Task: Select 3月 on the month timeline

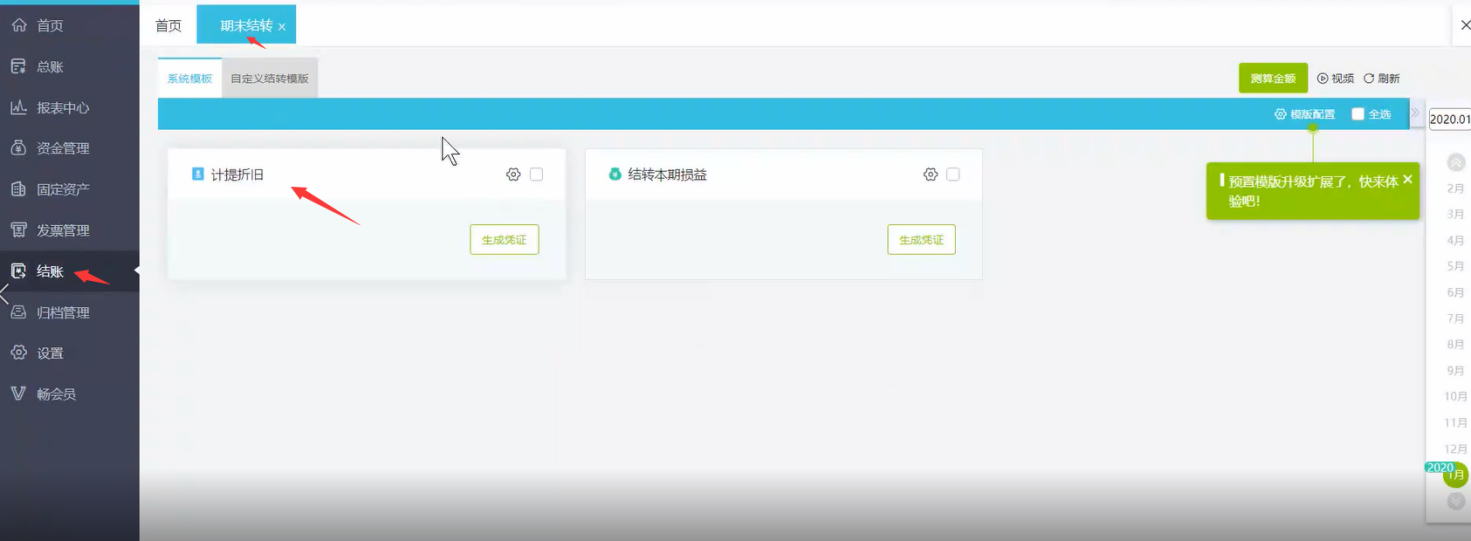Action: pos(1456,214)
